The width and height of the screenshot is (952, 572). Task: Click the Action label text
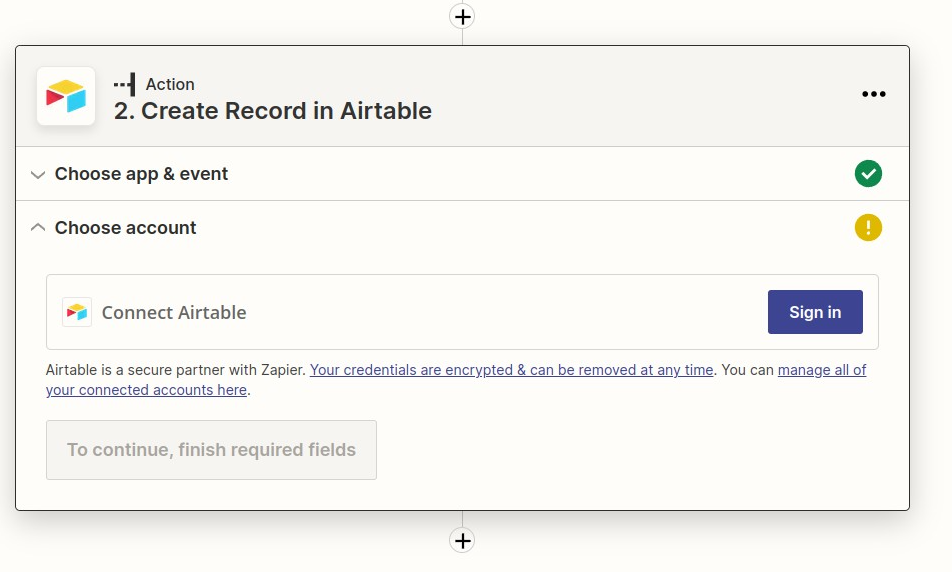(x=170, y=84)
